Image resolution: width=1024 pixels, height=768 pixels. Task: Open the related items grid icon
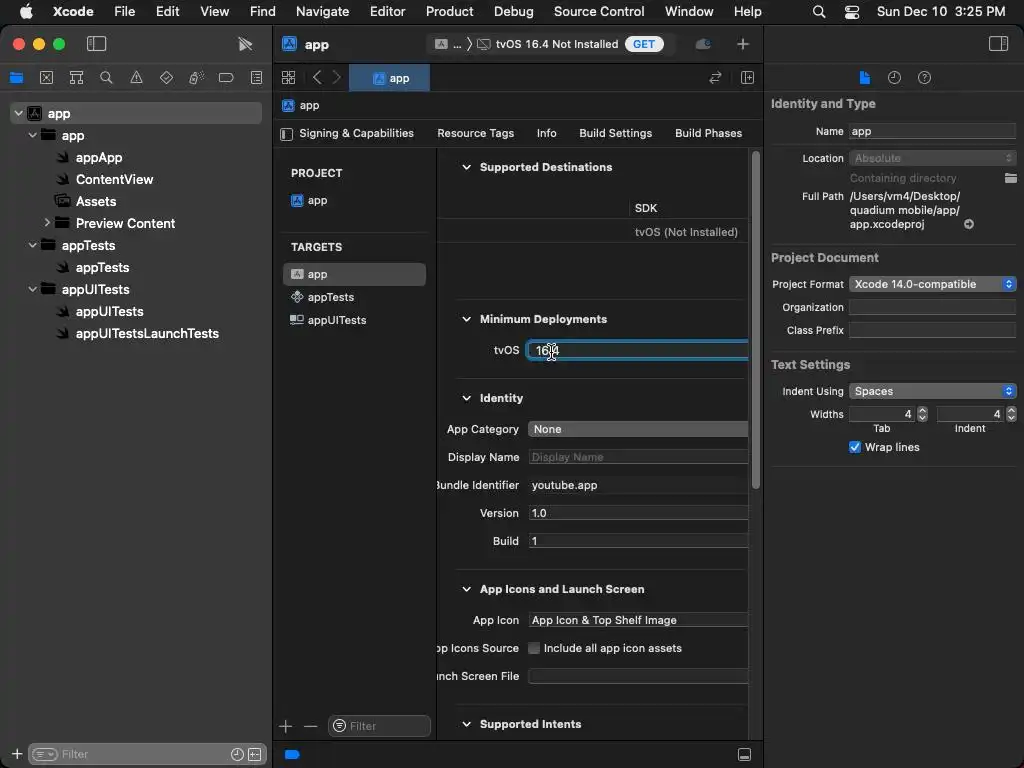[288, 78]
